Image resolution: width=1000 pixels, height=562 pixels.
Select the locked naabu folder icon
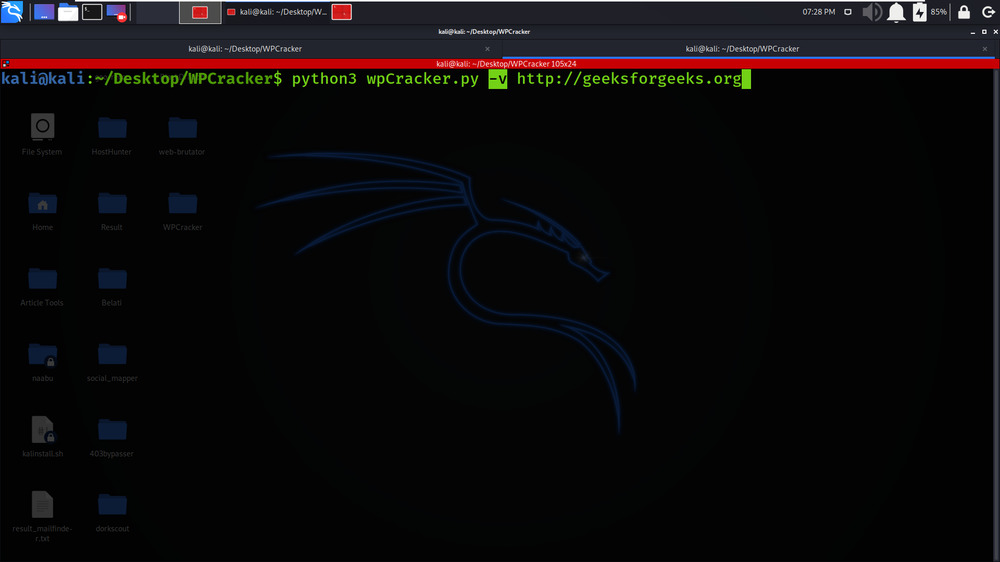point(42,361)
